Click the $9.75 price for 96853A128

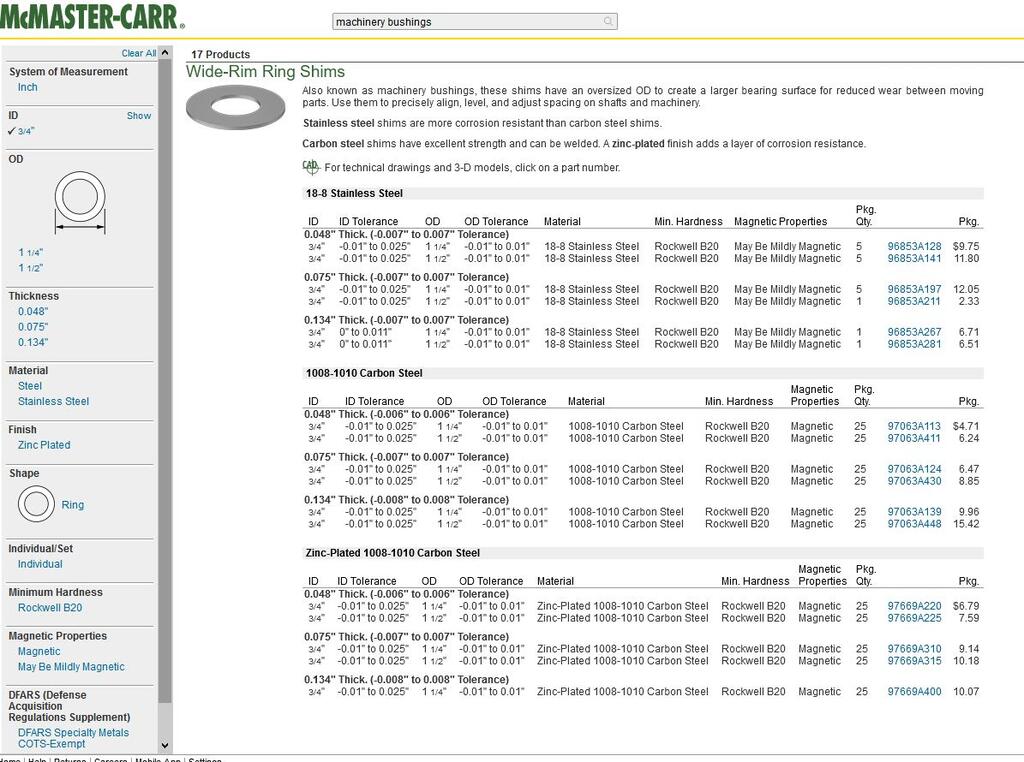point(966,246)
